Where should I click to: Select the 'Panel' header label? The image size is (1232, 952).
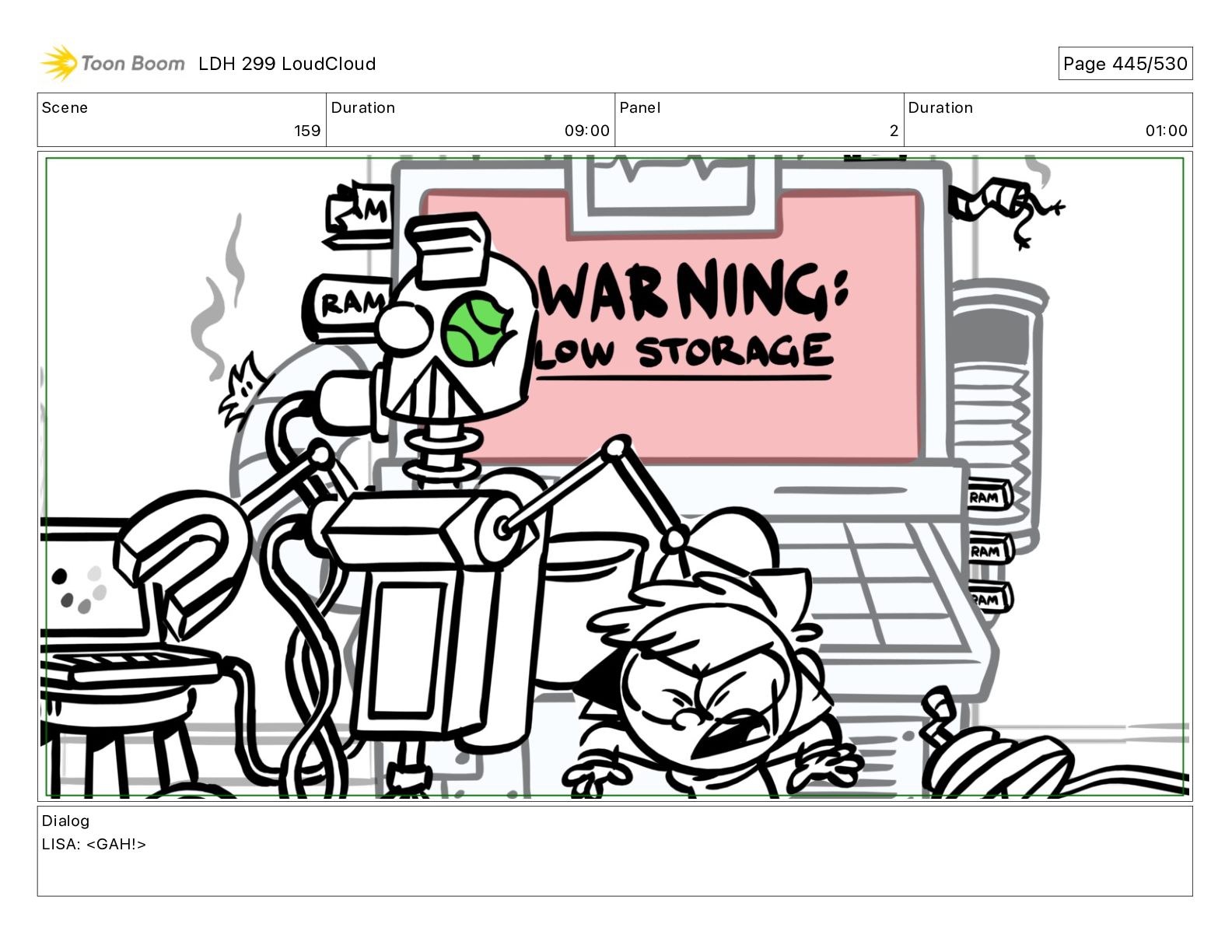click(x=640, y=107)
